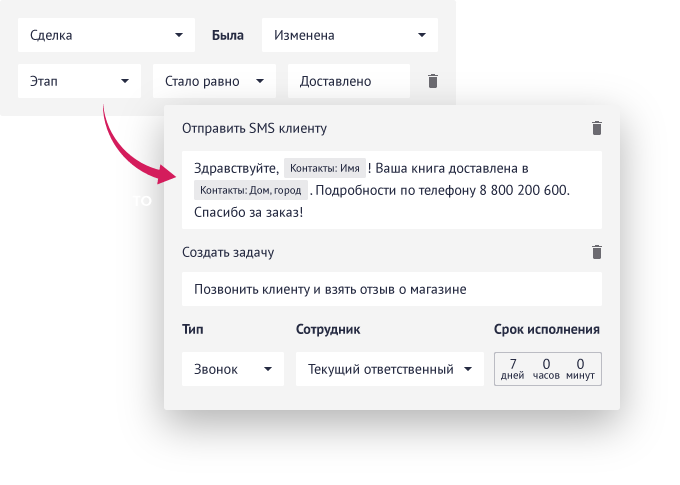
Task: Click the Позвонить клиенту task description field
Action: [391, 290]
